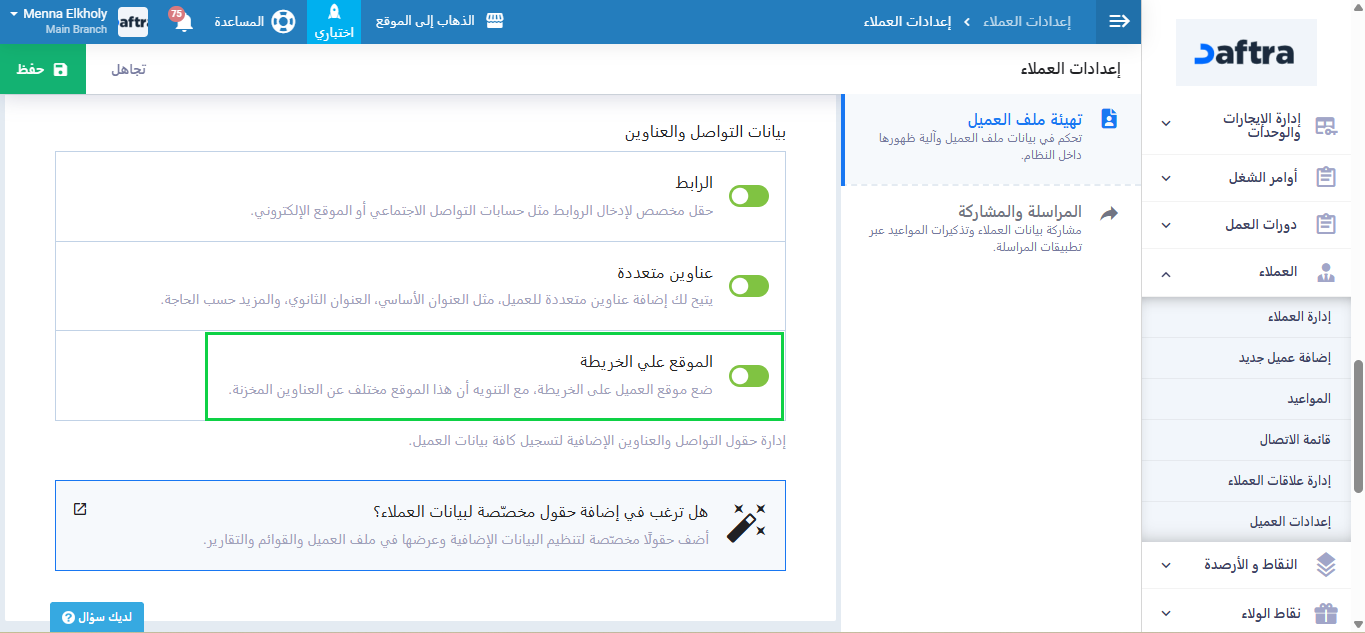The height and width of the screenshot is (633, 1365).
Task: Click the magic wand icon
Action: 746,524
